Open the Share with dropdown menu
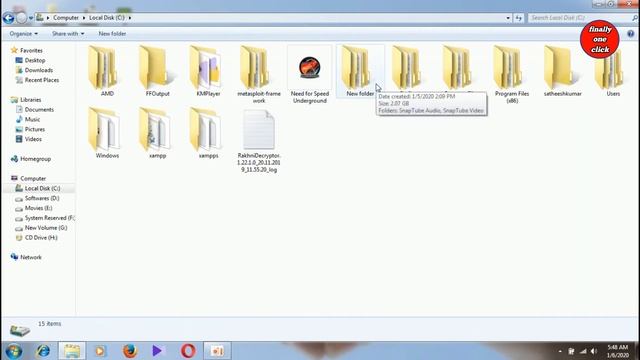The width and height of the screenshot is (640, 360). tap(68, 34)
